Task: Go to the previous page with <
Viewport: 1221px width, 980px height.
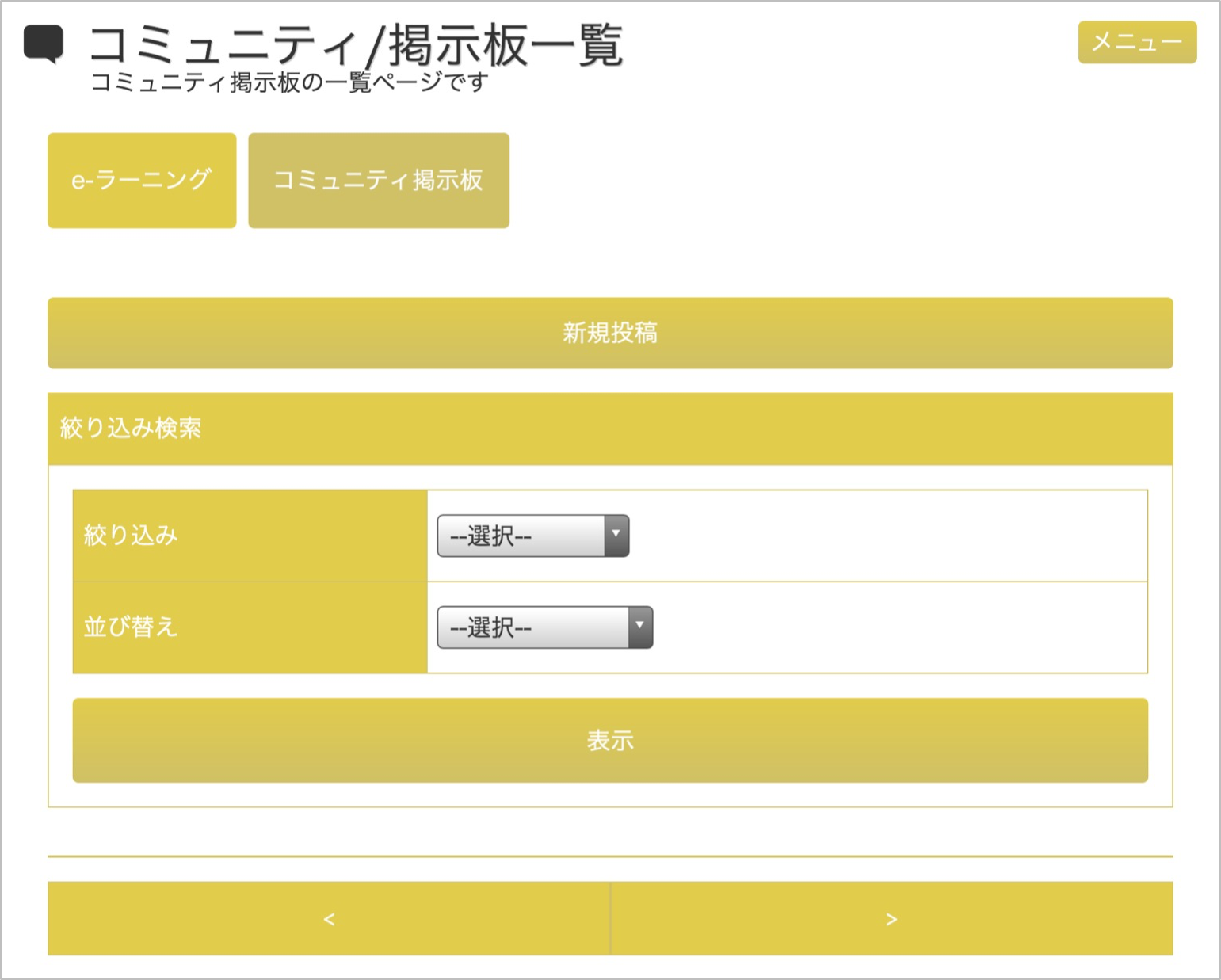Action: [x=329, y=919]
